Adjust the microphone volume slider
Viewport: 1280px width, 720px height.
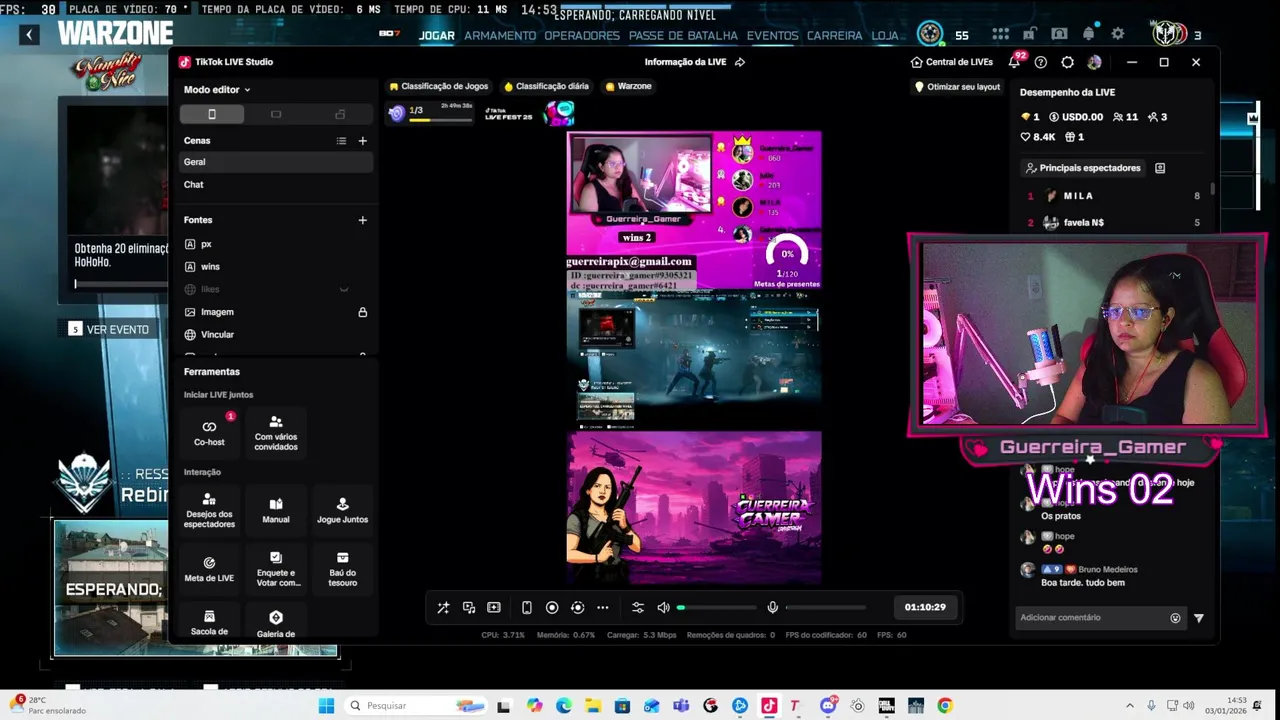[x=826, y=608]
